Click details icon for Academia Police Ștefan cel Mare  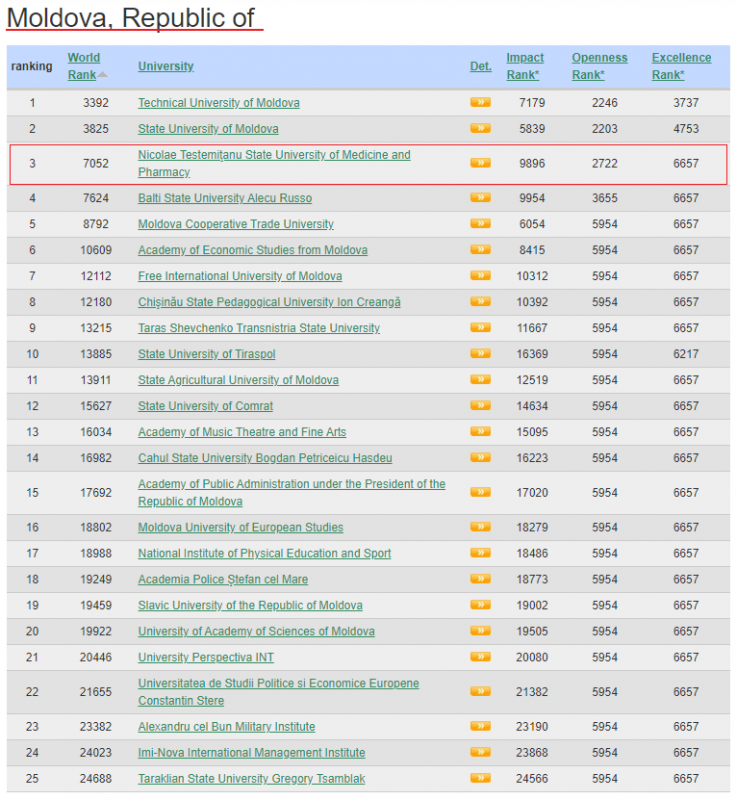click(x=480, y=579)
